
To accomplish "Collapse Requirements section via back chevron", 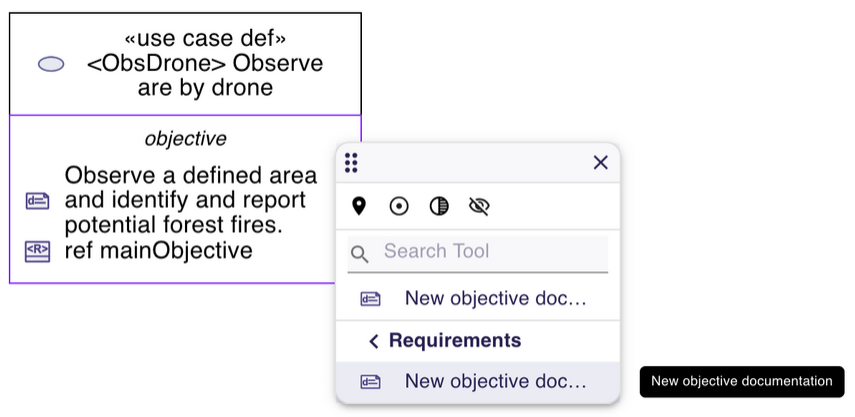I will click(x=374, y=341).
